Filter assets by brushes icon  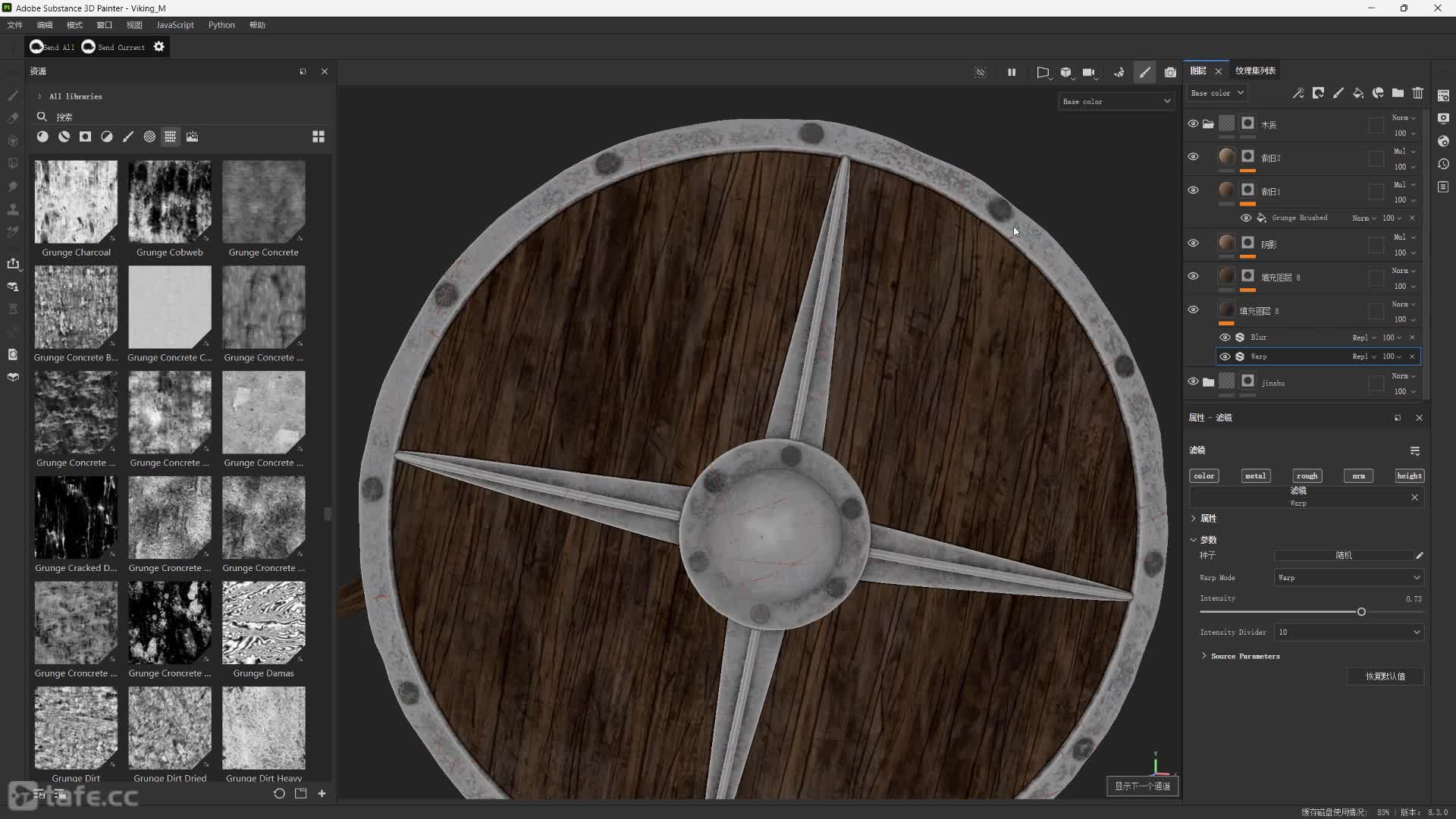point(128,136)
